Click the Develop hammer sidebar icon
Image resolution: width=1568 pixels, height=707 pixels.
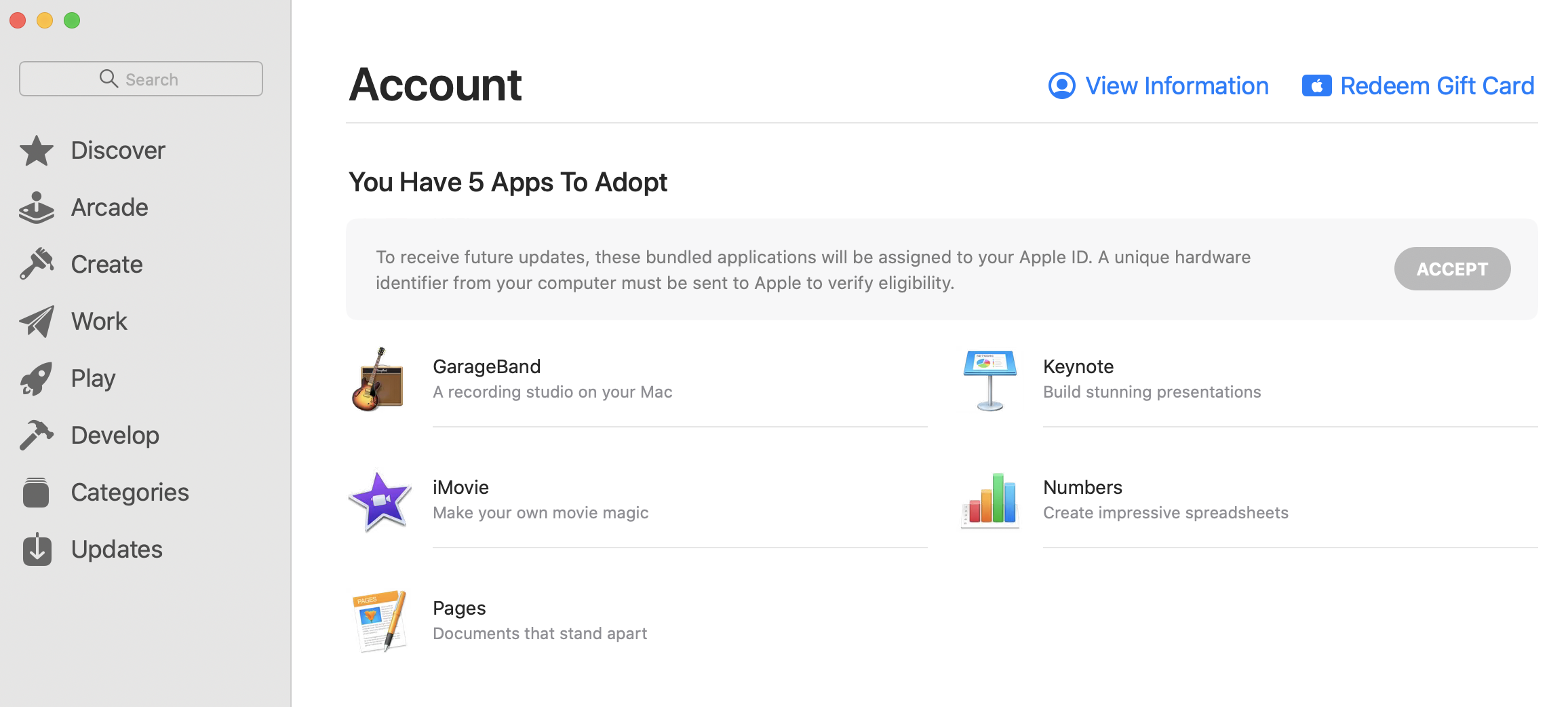pos(37,436)
